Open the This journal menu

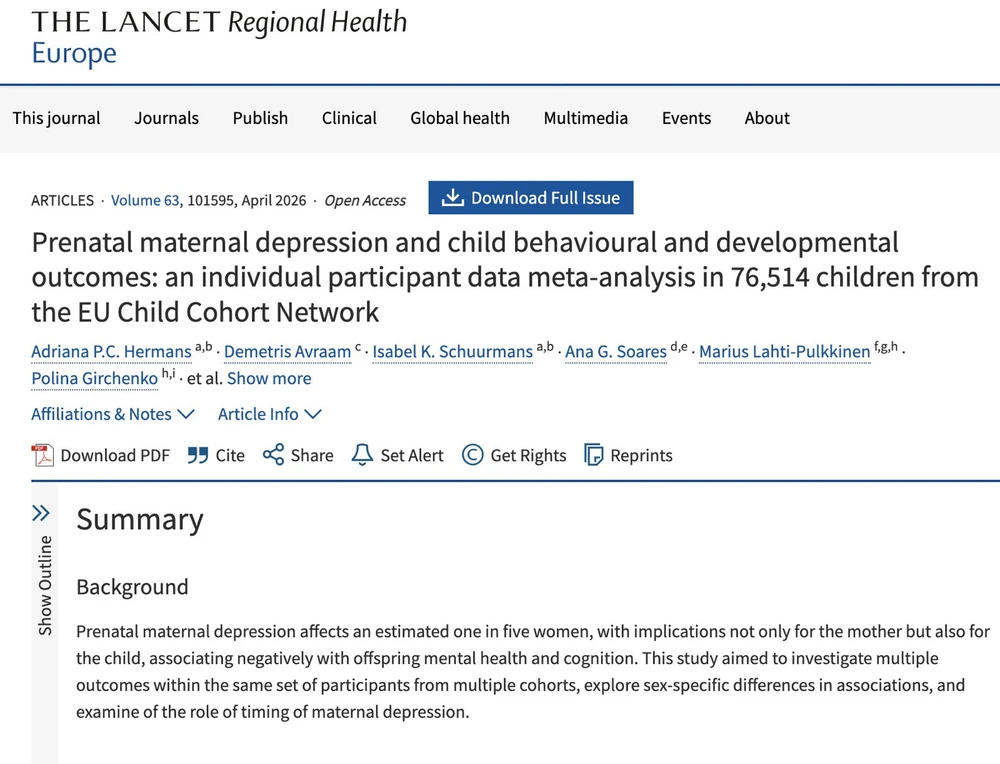point(56,118)
